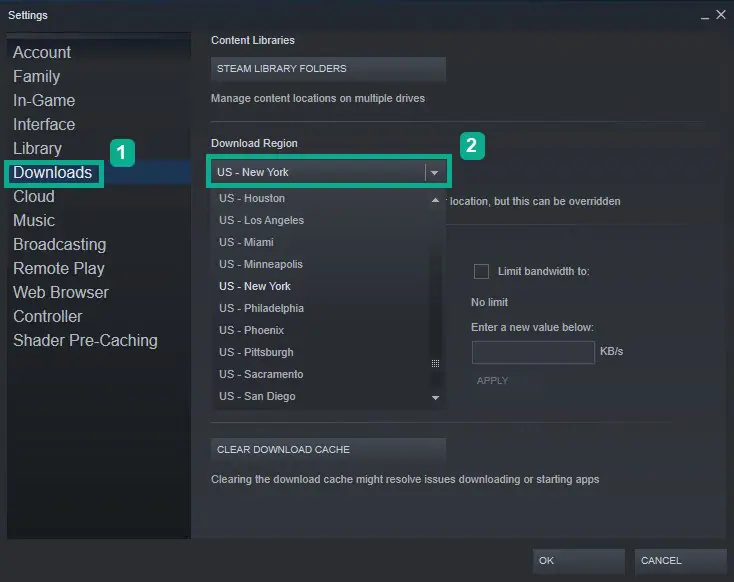Click region list scroll up arrow
The width and height of the screenshot is (734, 582).
[x=435, y=200]
